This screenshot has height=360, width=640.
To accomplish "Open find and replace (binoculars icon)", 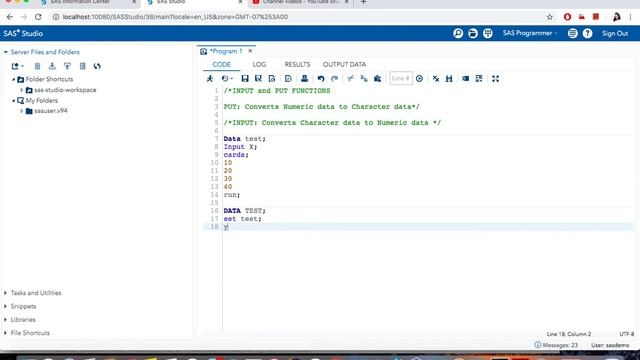I will 449,78.
